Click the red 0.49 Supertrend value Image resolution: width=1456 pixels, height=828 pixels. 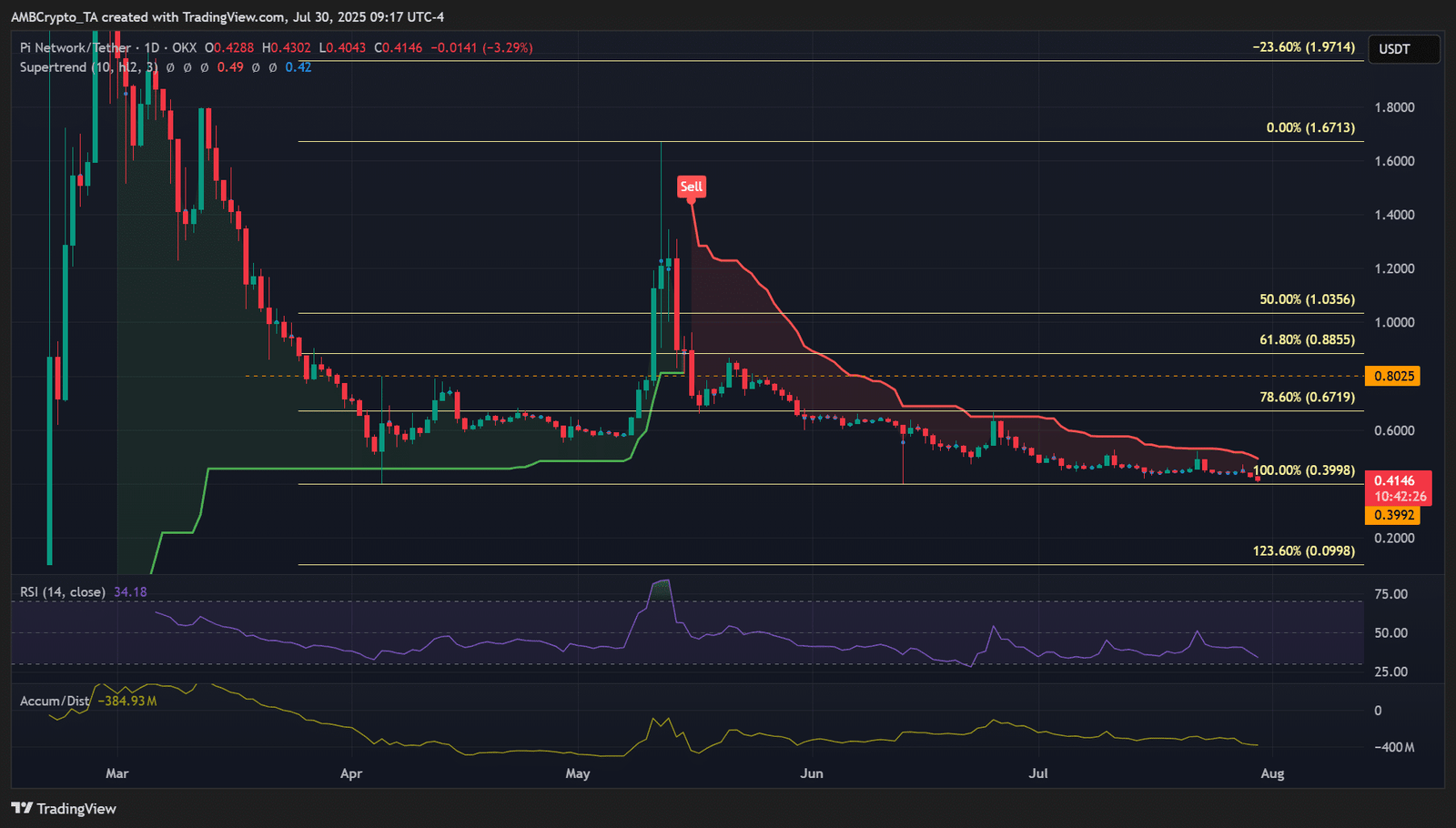pos(233,66)
